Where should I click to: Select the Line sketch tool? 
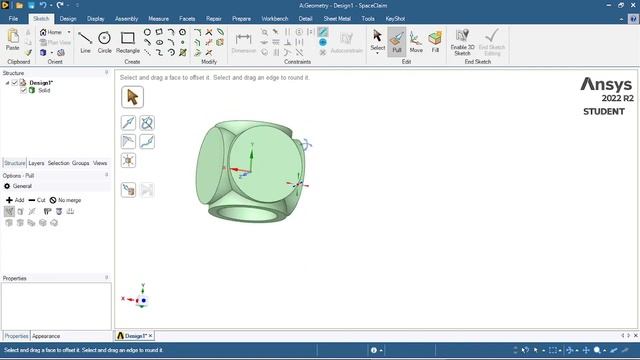point(85,42)
